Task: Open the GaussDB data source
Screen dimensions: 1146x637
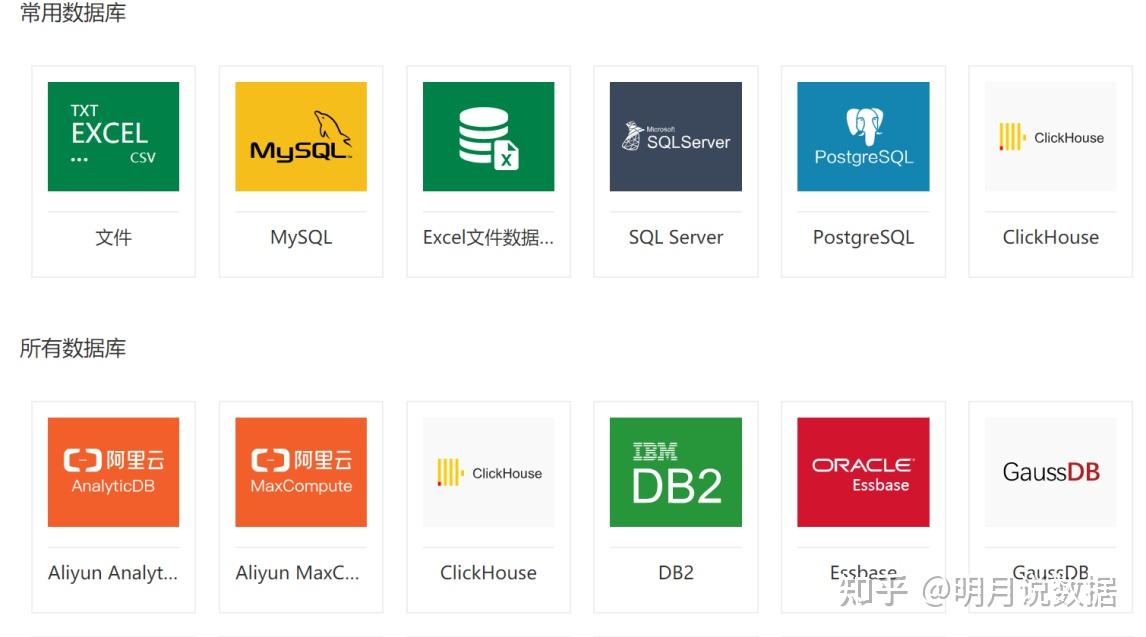Action: 1049,471
